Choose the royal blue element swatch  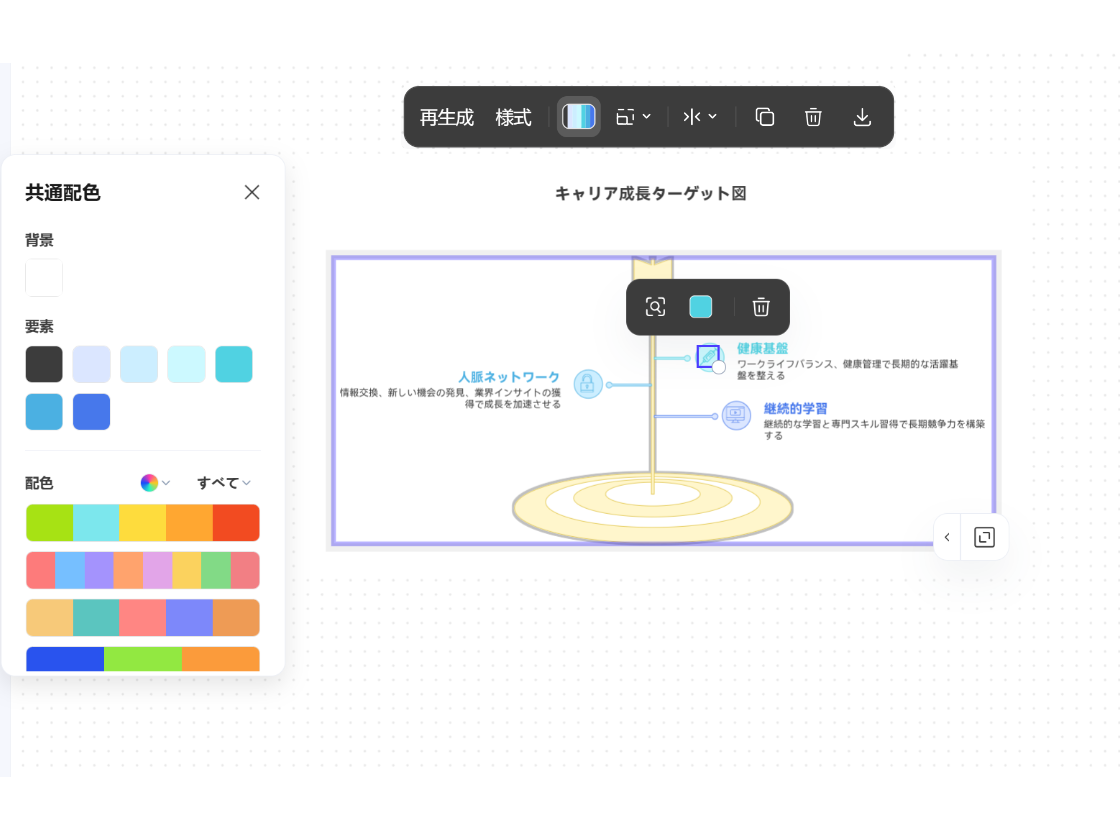[91, 412]
